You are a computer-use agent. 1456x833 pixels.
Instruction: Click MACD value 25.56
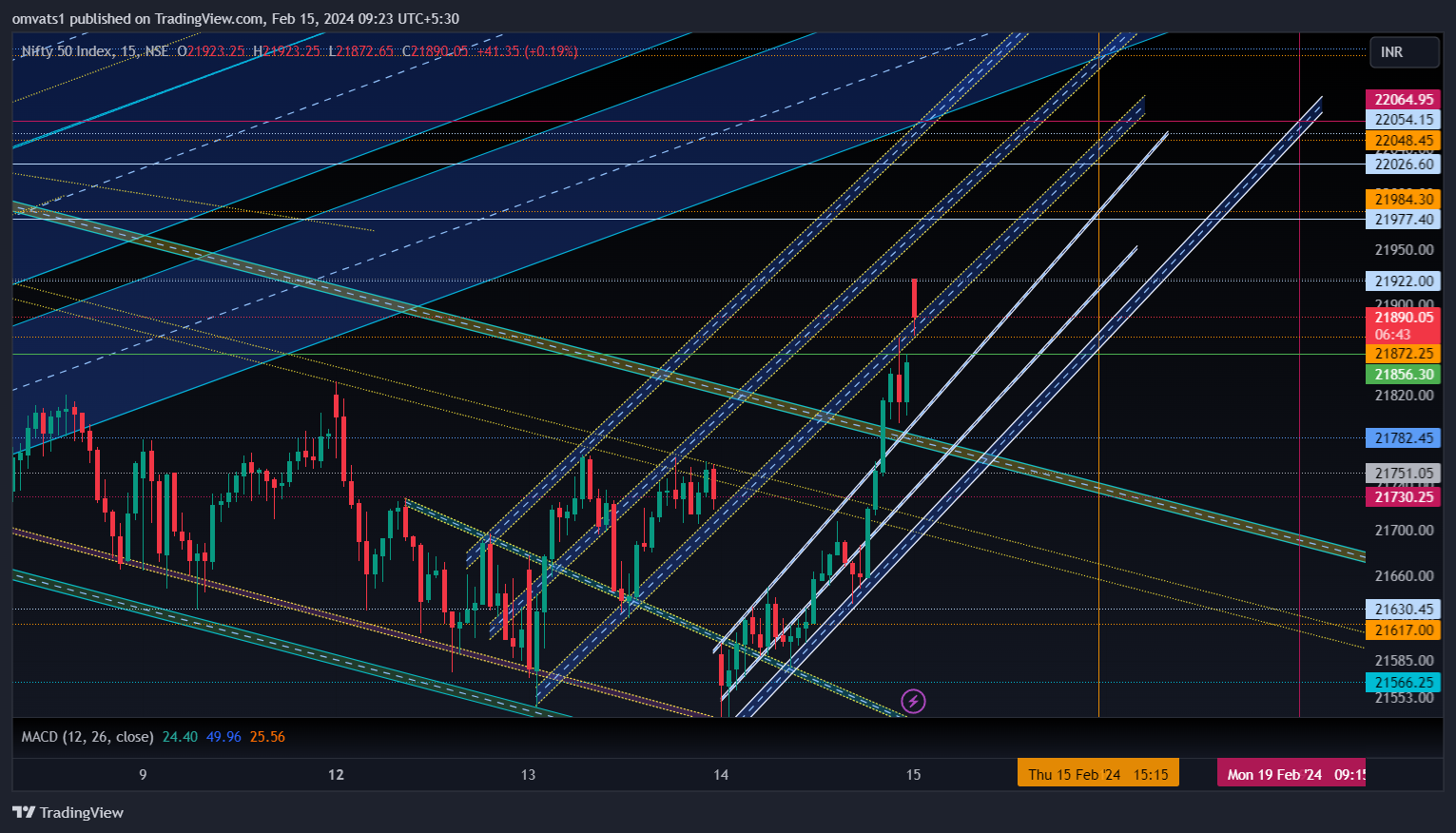coord(267,737)
